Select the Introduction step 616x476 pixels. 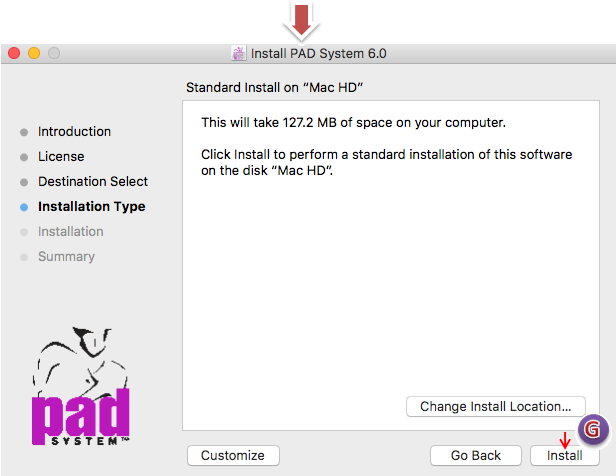point(74,132)
